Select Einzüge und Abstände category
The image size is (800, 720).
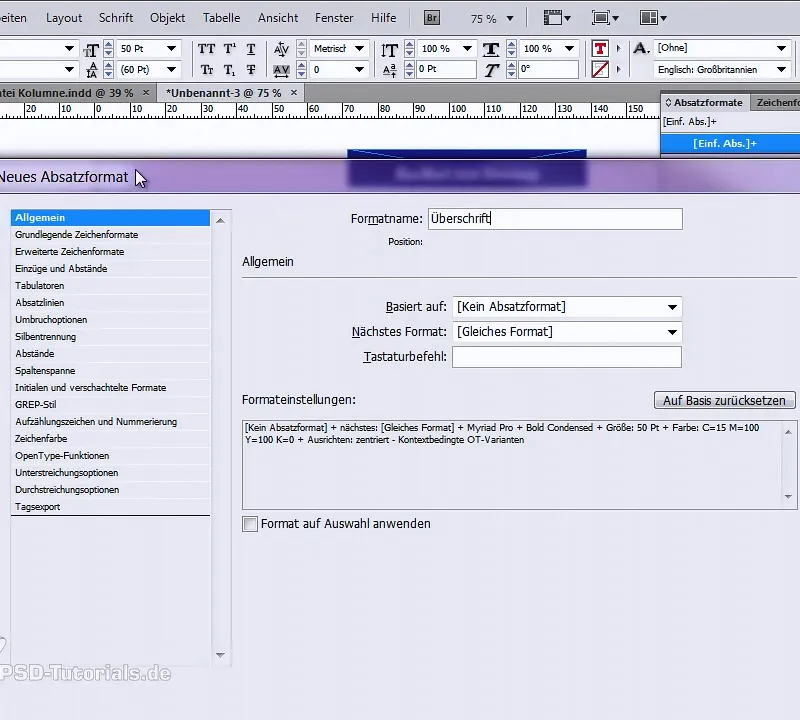[x=110, y=268]
